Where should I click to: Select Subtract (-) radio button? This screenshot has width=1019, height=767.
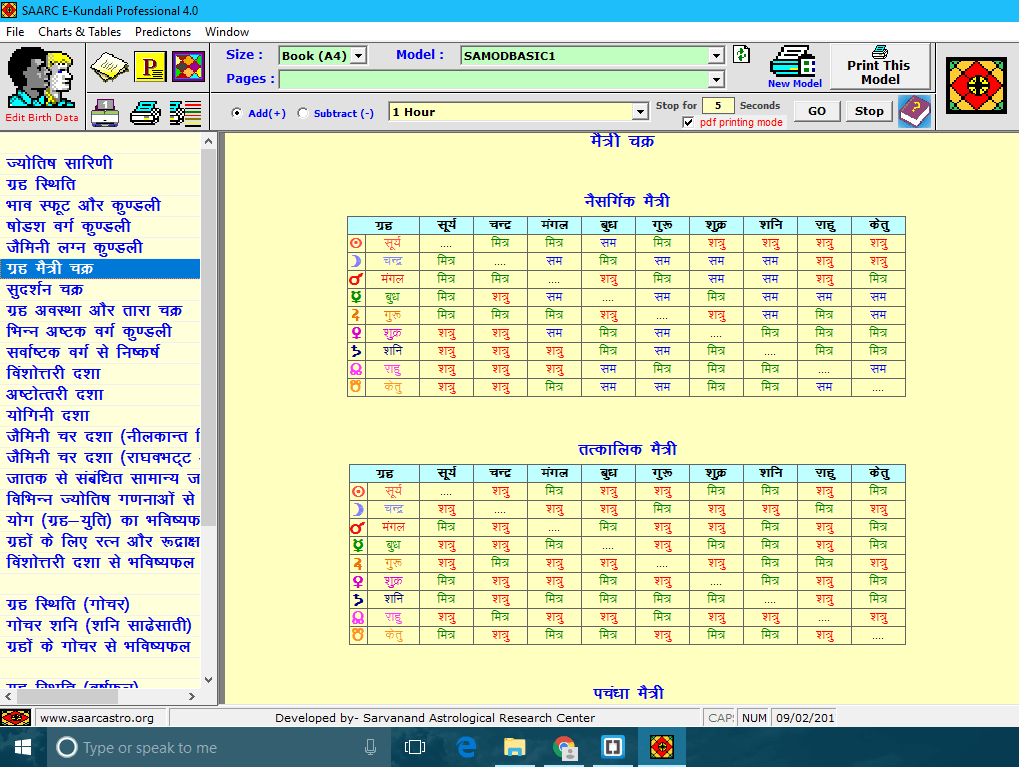[302, 113]
